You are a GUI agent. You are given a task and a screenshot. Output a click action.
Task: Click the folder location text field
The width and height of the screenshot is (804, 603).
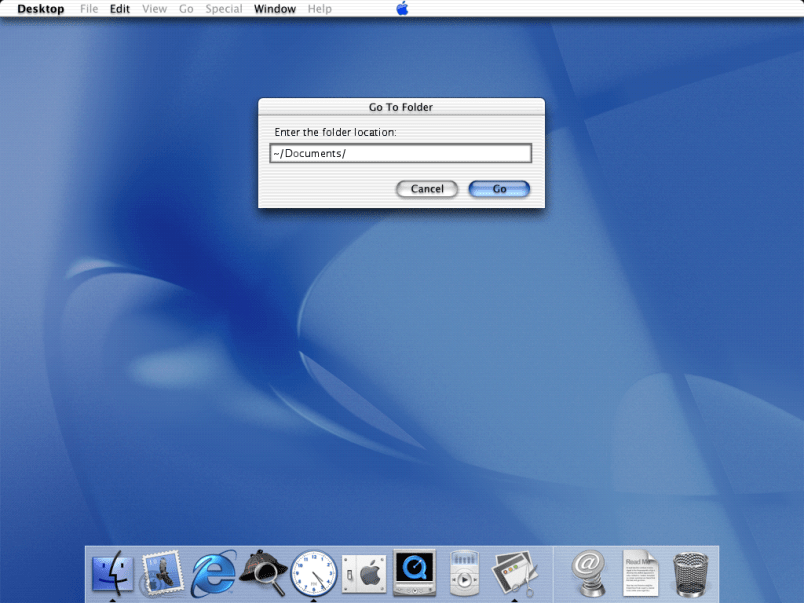pyautogui.click(x=400, y=153)
